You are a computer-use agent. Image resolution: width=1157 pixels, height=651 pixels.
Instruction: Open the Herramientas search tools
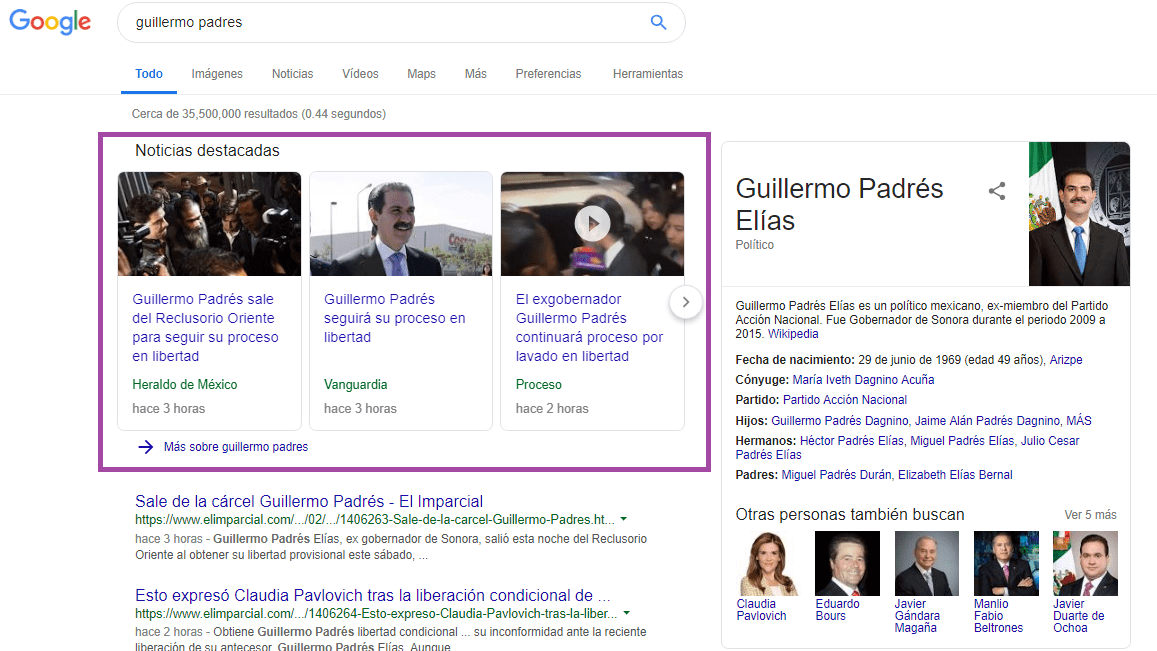pyautogui.click(x=647, y=74)
